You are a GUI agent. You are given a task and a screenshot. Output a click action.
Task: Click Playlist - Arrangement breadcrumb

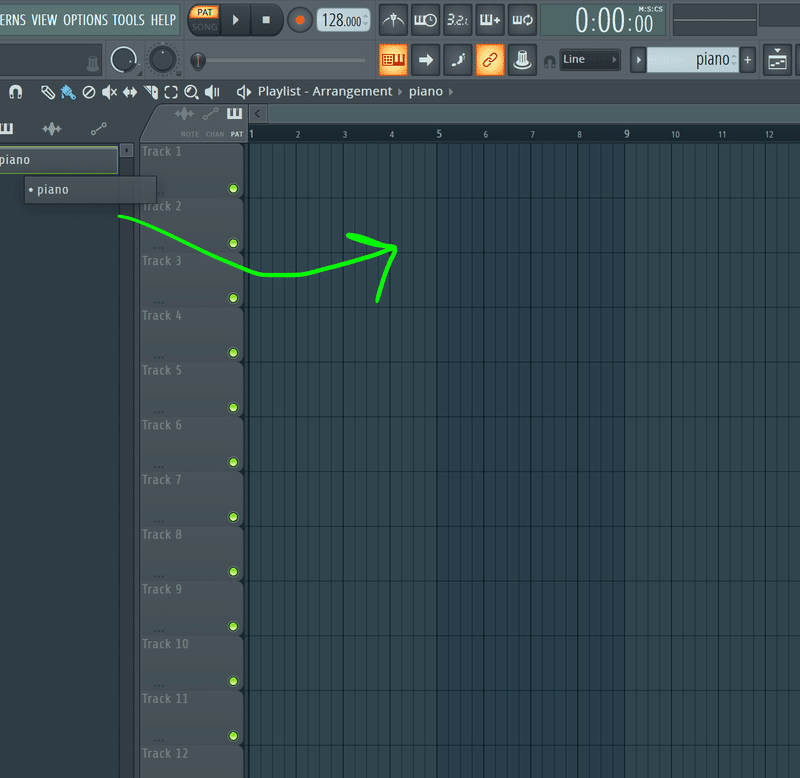point(324,91)
